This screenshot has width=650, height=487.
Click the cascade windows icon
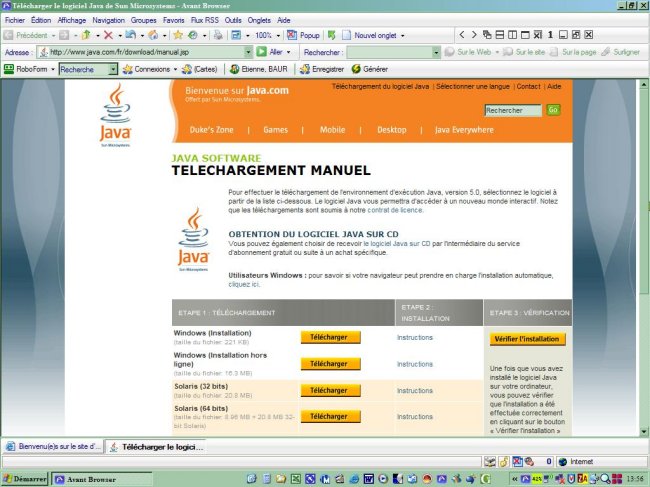pos(487,35)
